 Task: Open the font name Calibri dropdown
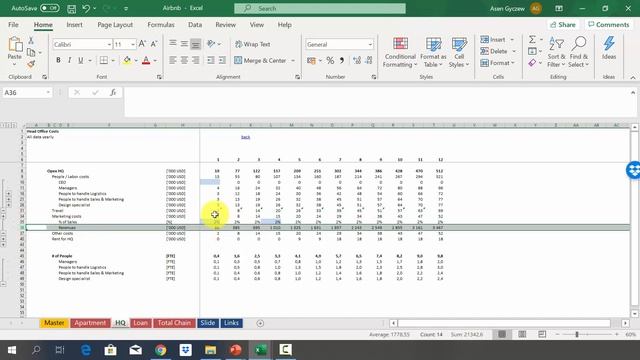point(109,44)
